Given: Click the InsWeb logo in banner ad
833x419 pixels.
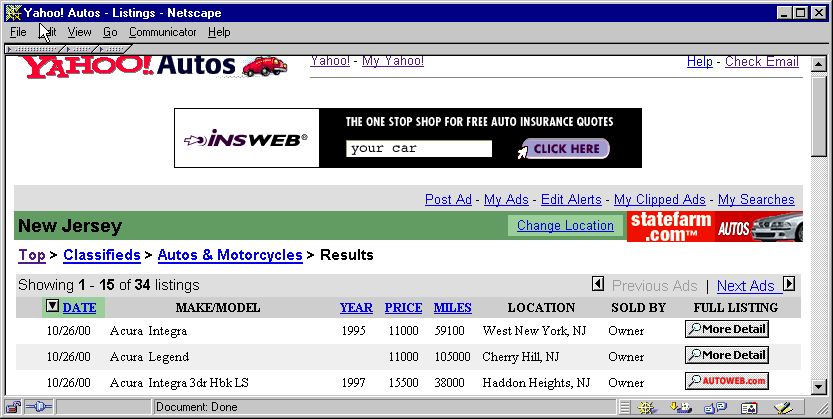Looking at the screenshot, I should pyautogui.click(x=247, y=138).
